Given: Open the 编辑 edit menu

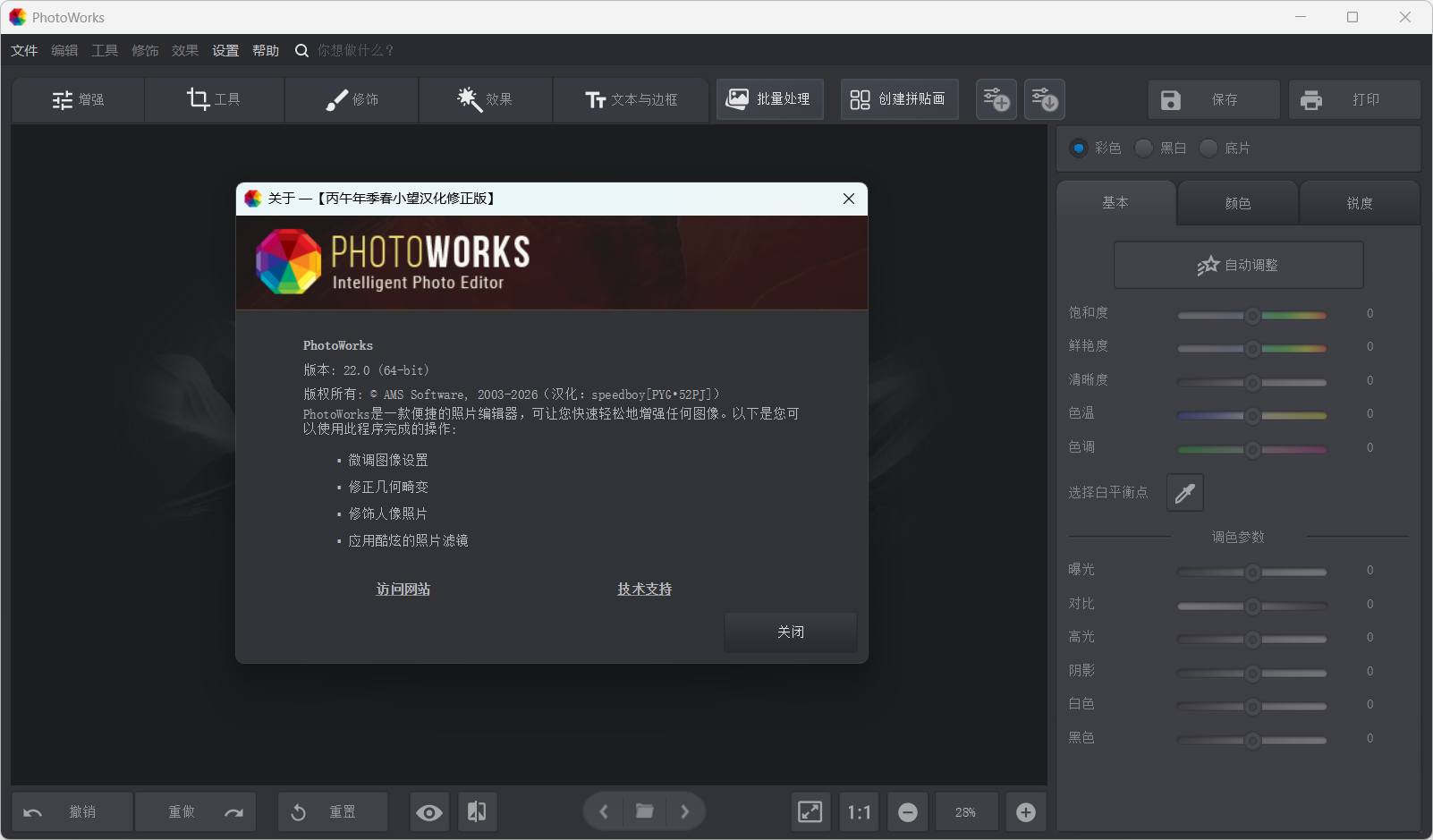Looking at the screenshot, I should click(64, 51).
